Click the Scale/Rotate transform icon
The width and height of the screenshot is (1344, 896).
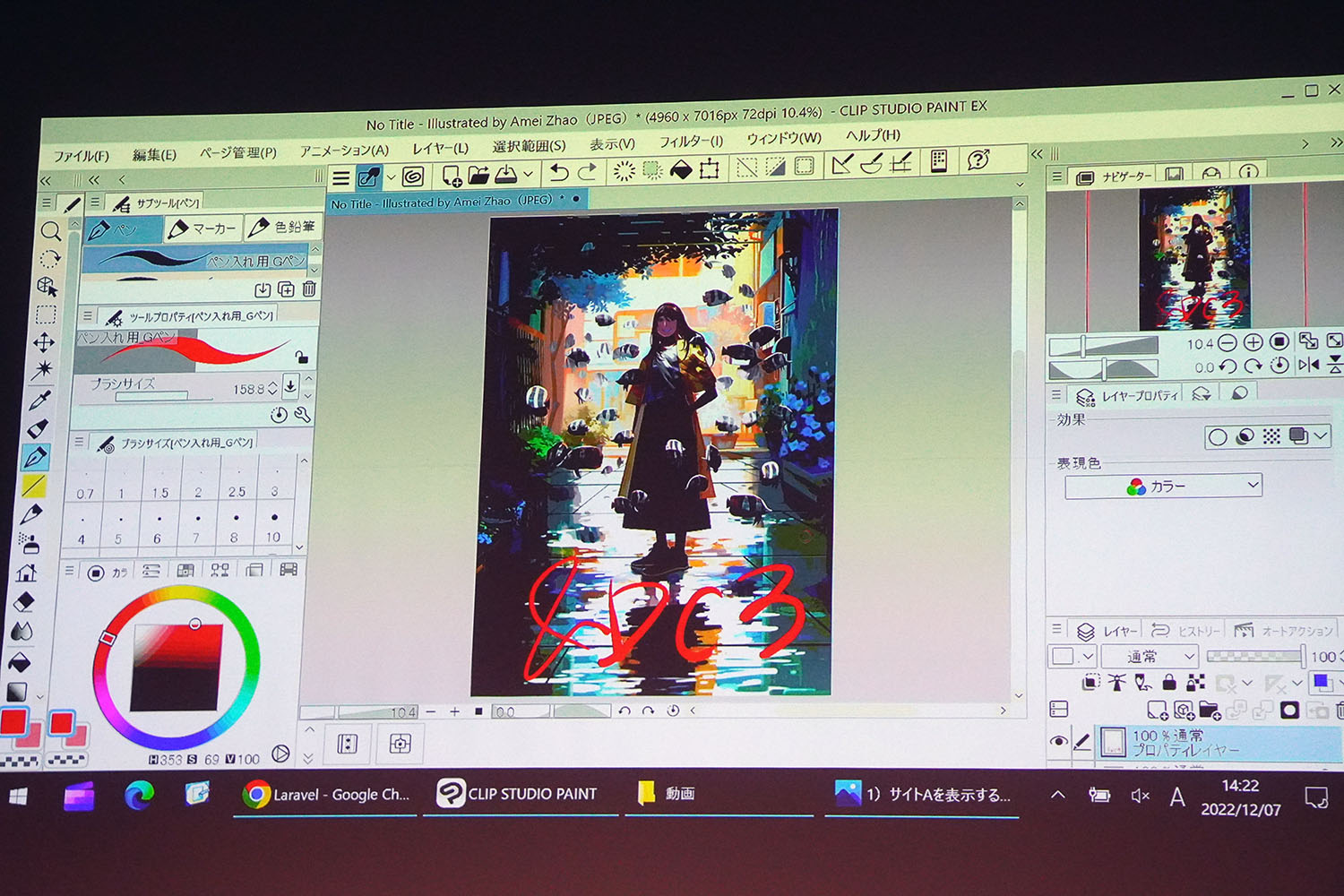click(710, 168)
